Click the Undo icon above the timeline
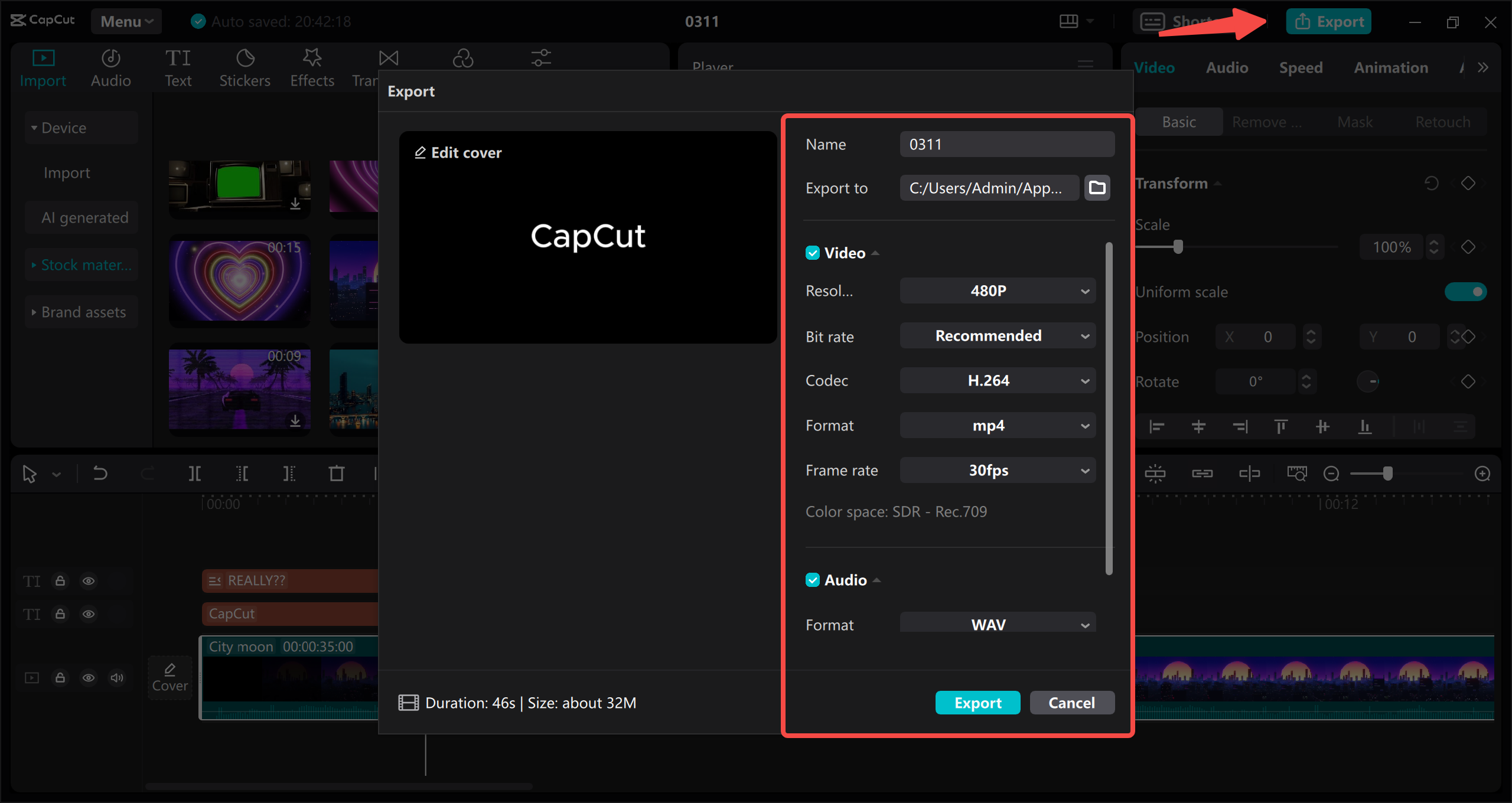 (100, 473)
